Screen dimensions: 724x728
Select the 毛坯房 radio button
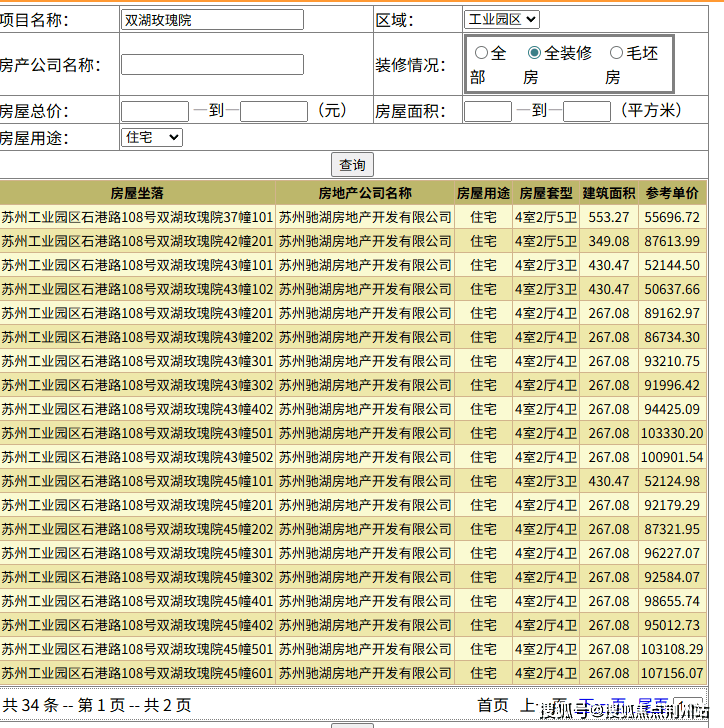click(616, 53)
